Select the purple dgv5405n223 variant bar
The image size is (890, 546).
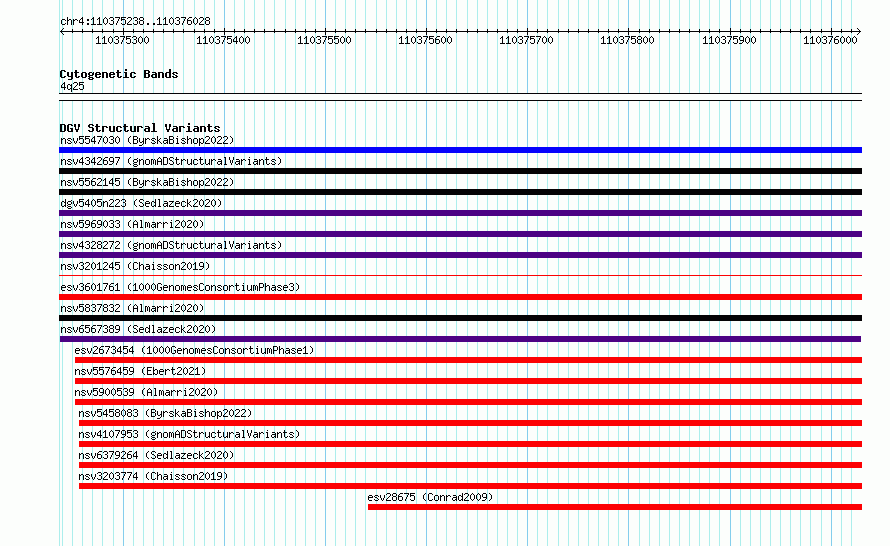pyautogui.click(x=460, y=213)
